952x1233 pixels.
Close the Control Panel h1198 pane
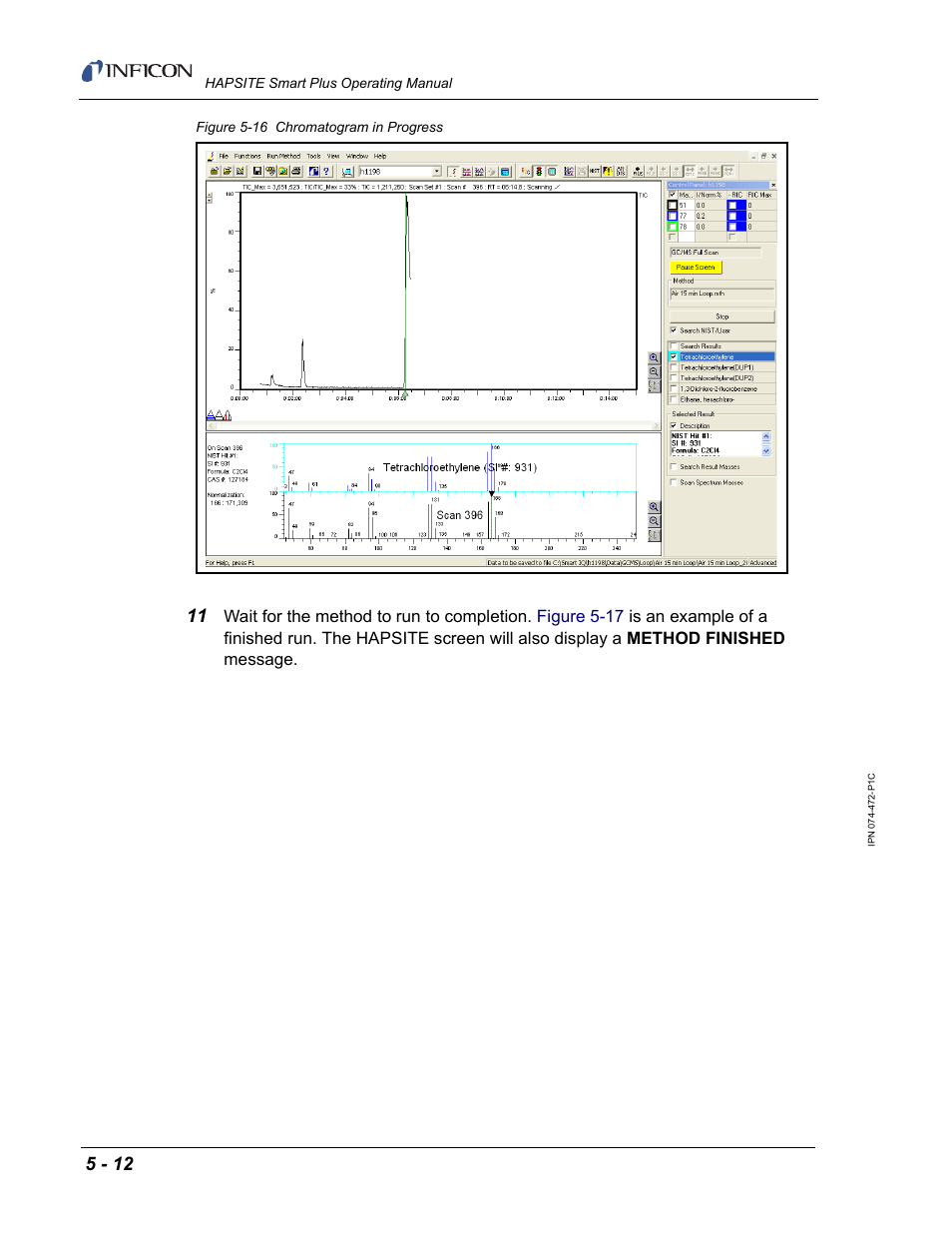pos(773,185)
